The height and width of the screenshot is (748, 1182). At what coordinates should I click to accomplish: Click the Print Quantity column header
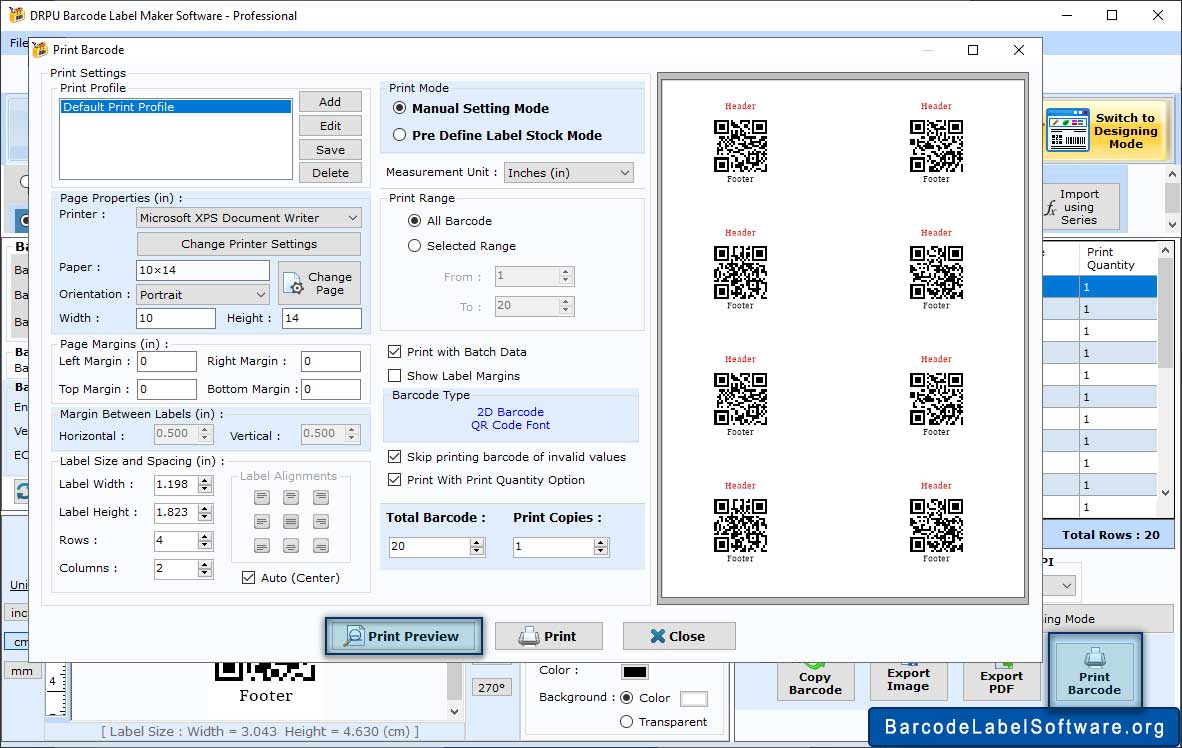point(1117,259)
